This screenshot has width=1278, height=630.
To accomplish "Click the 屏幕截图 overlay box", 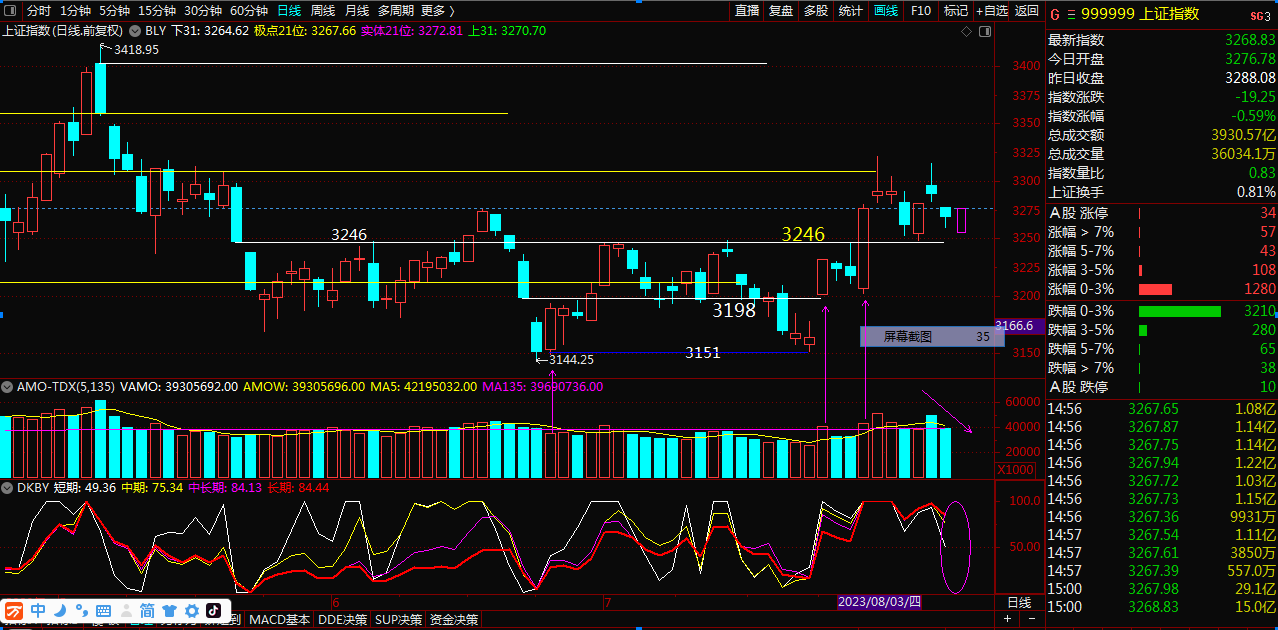I will [x=931, y=337].
